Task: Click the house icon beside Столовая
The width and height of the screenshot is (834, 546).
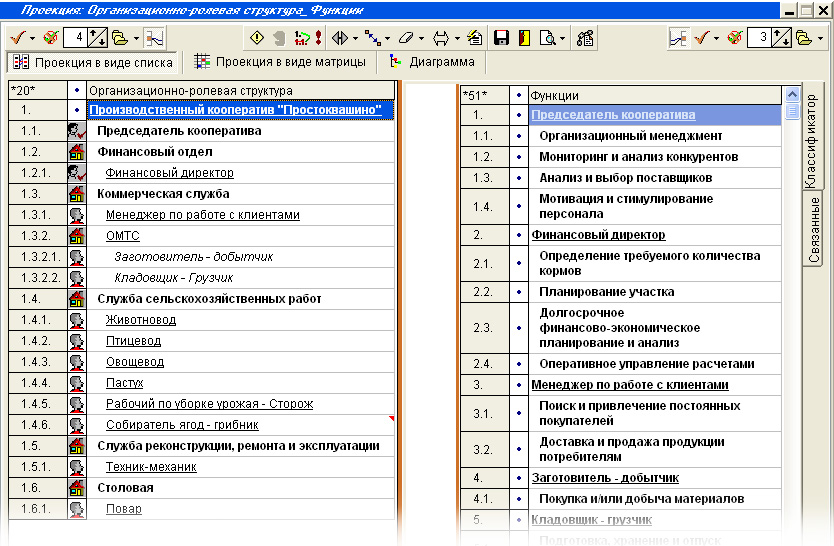Action: (77, 488)
